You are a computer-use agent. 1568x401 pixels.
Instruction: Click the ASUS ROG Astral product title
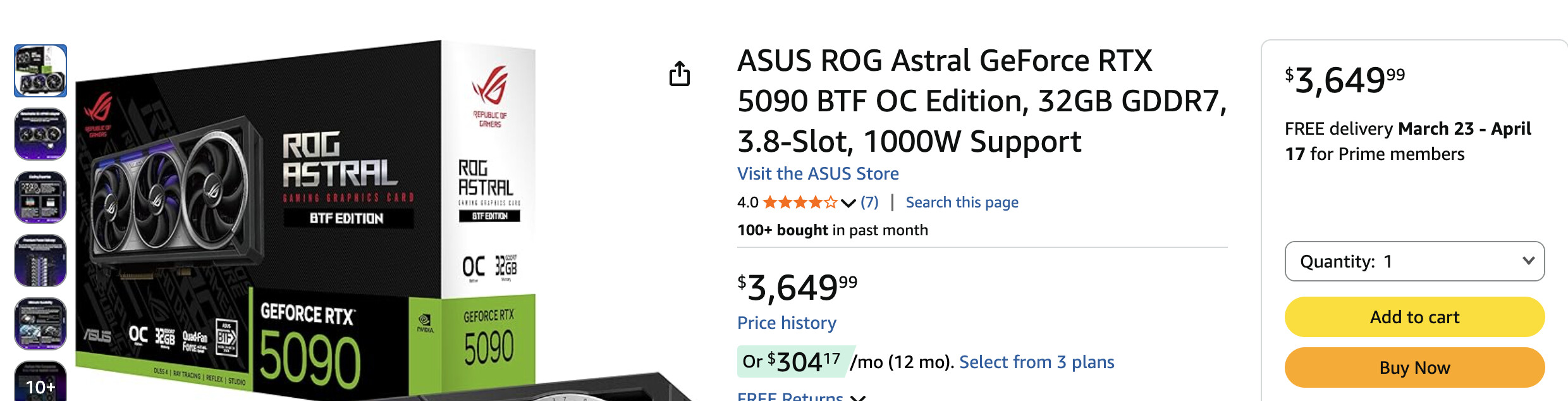coord(982,101)
